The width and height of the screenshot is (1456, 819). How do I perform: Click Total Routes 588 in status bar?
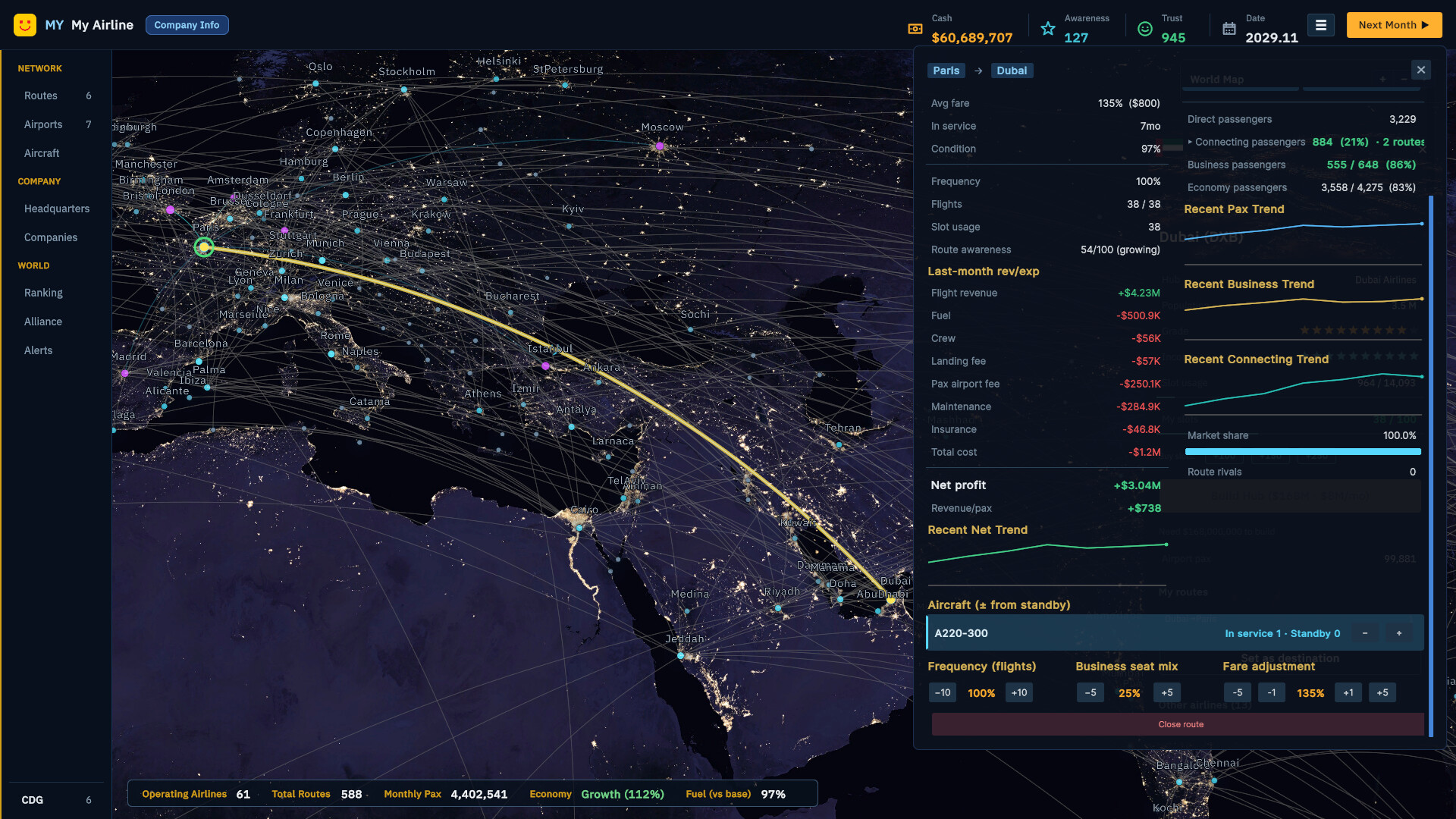coord(317,794)
